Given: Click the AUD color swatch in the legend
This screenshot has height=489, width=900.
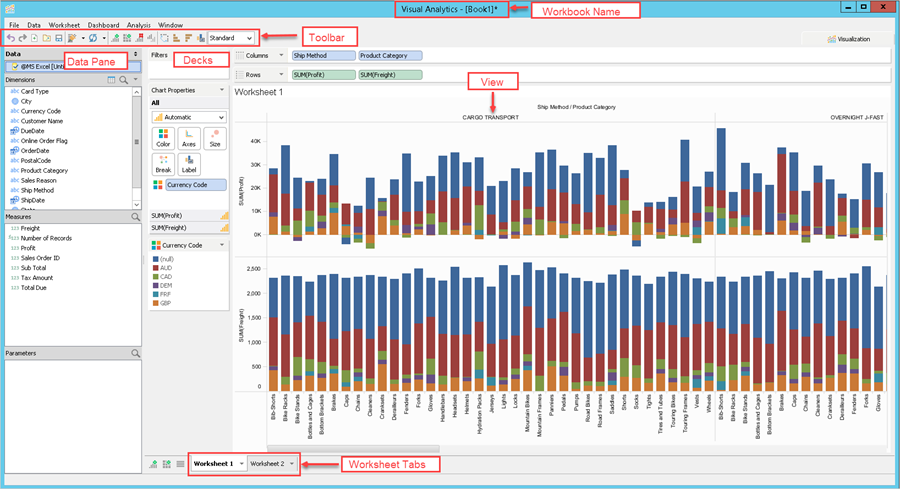Looking at the screenshot, I should (x=155, y=268).
